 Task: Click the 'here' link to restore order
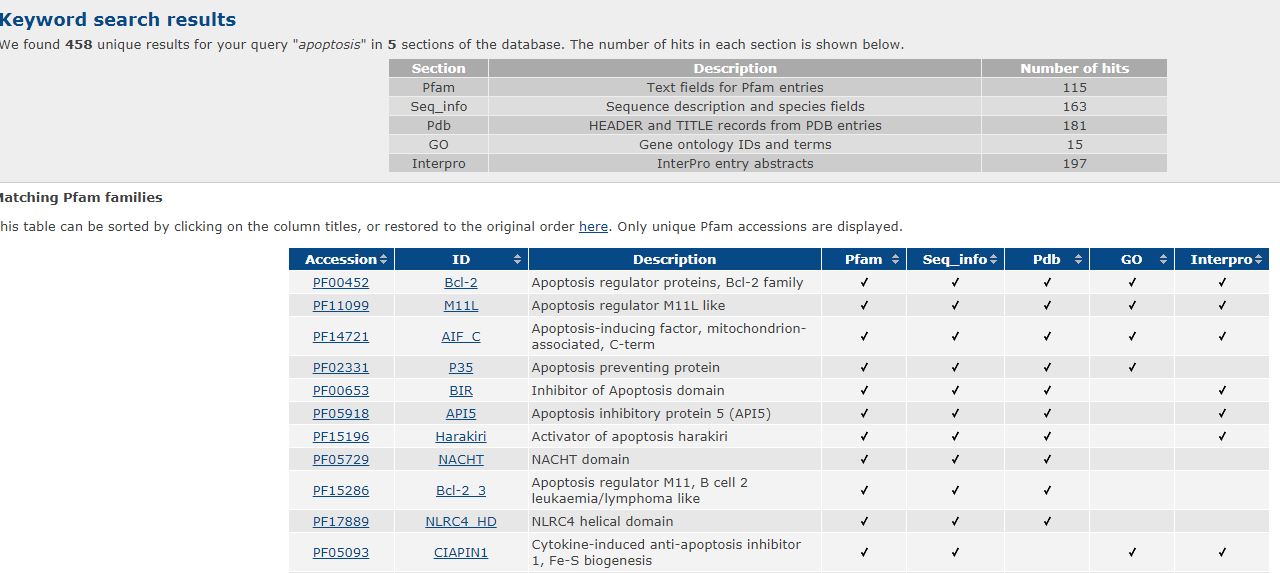(593, 227)
